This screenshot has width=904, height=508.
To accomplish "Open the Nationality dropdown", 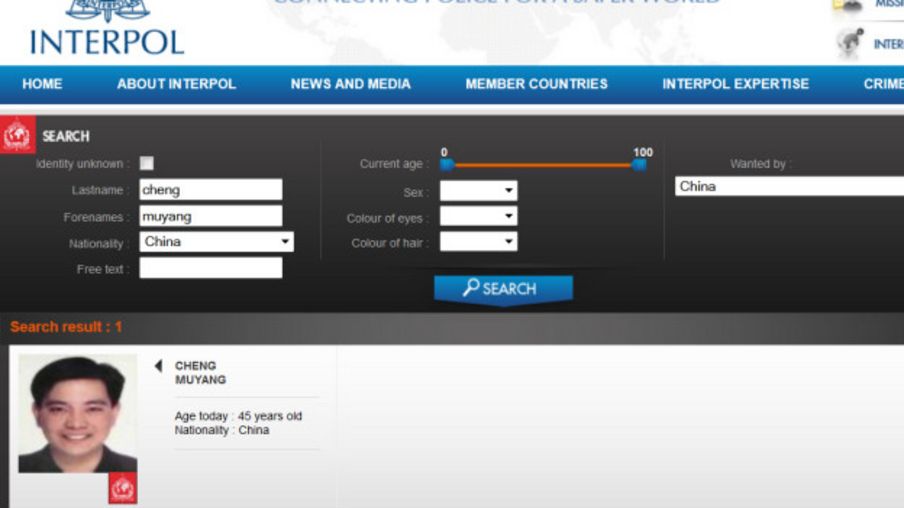I will click(x=216, y=242).
